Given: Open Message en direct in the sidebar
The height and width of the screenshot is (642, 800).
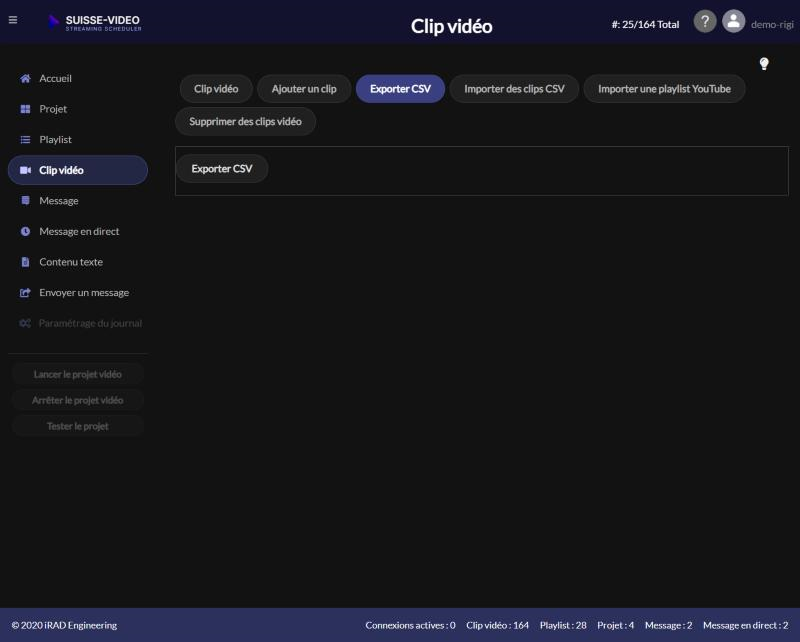Looking at the screenshot, I should pyautogui.click(x=78, y=232).
